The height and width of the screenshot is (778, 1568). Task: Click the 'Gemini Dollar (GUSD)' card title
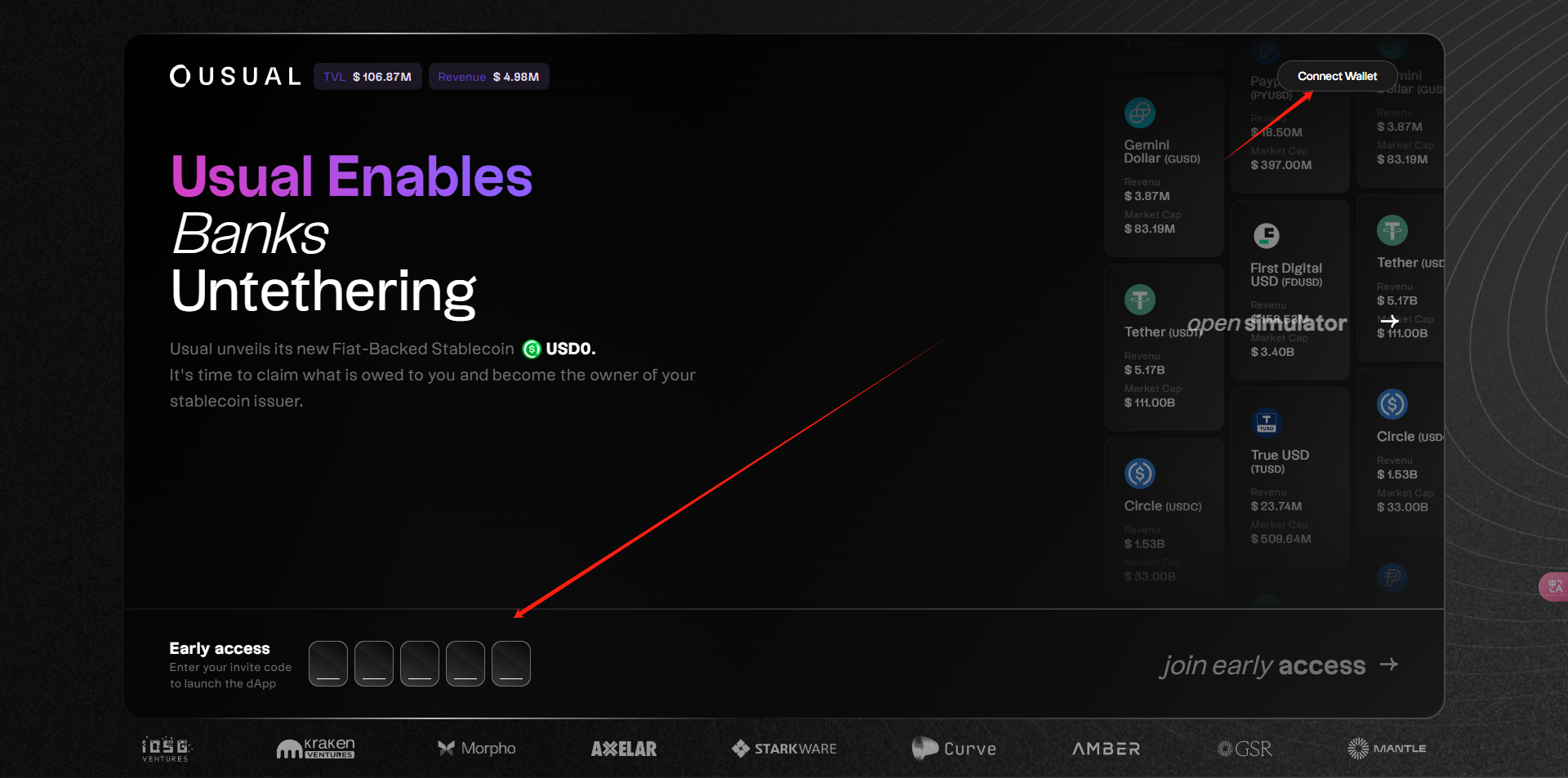[x=1162, y=151]
